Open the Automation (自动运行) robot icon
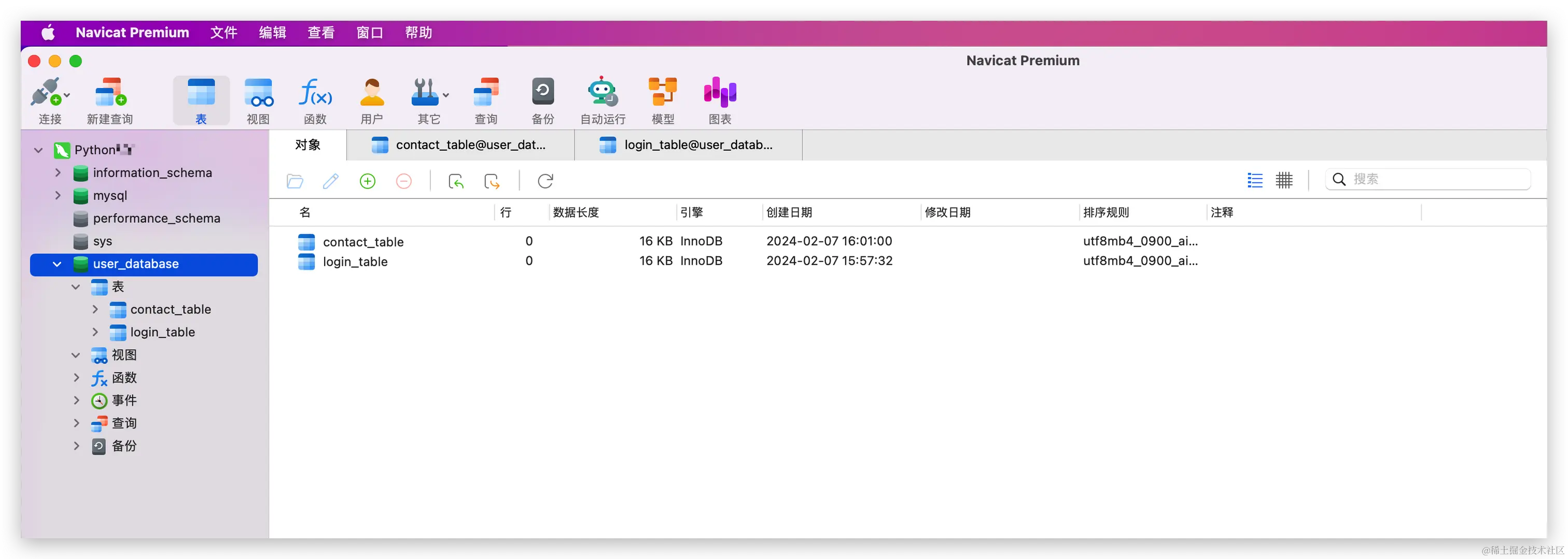 (603, 92)
